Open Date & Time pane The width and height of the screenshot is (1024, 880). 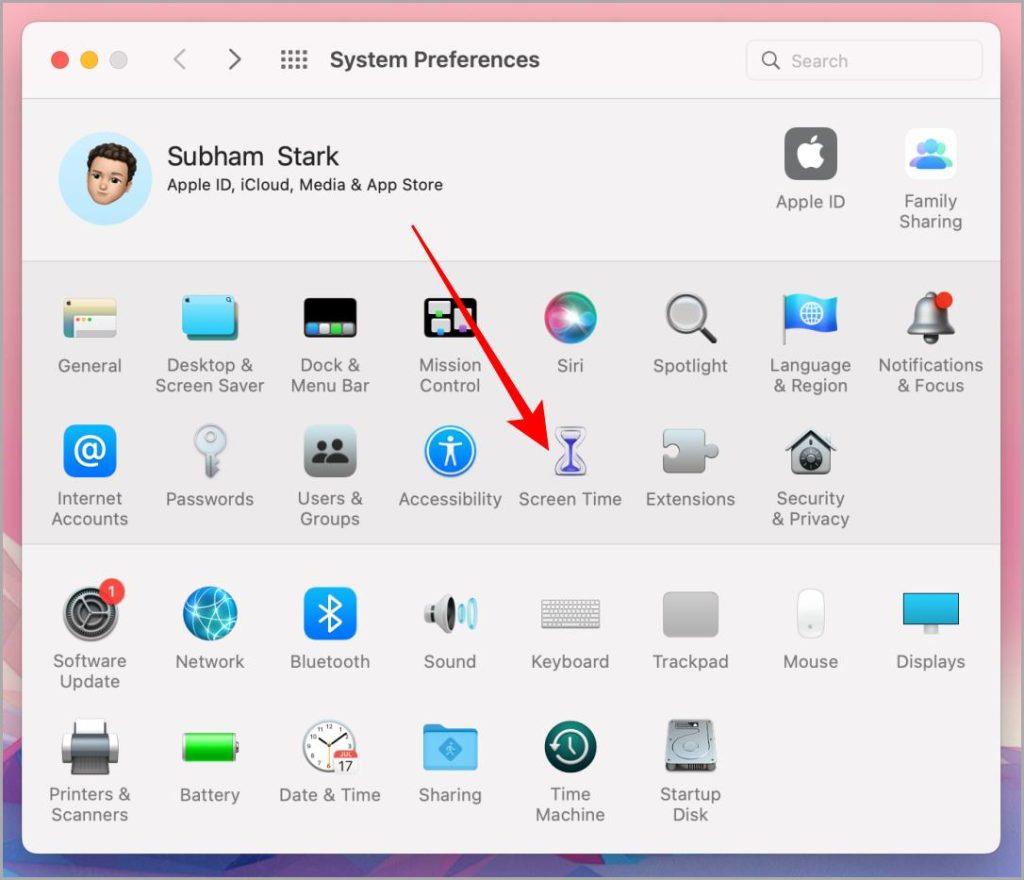tap(330, 747)
